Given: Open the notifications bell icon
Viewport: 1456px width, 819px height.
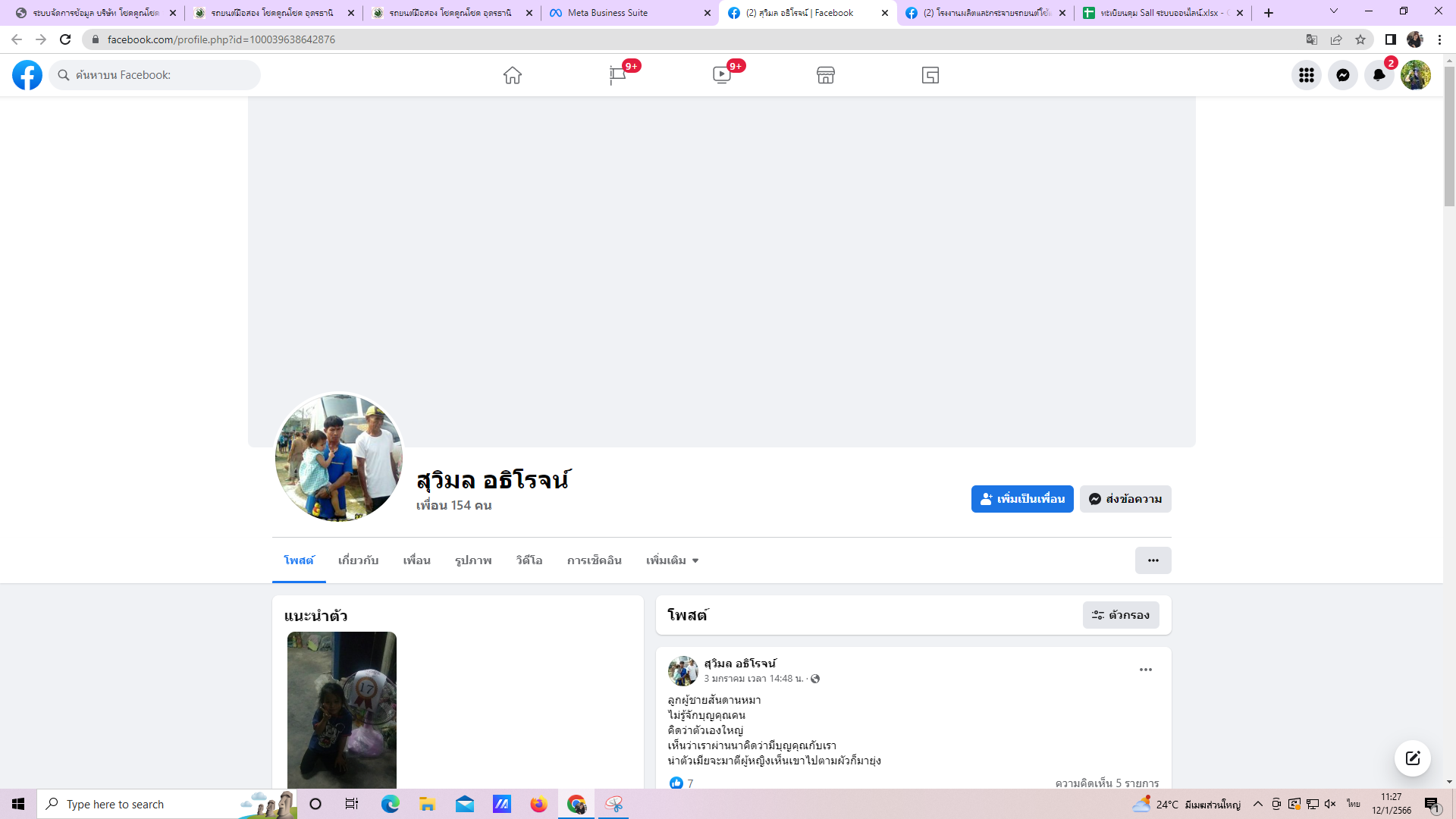Looking at the screenshot, I should point(1379,75).
